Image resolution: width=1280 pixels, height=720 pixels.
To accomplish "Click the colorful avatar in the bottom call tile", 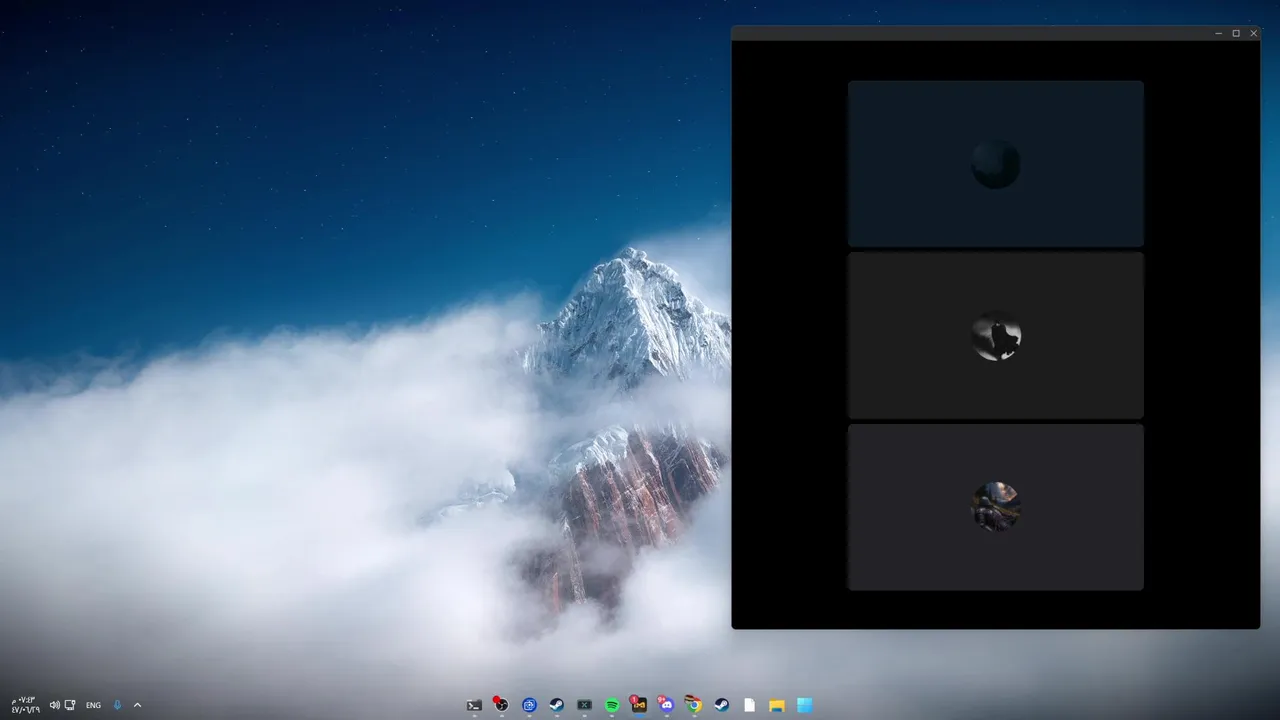I will tap(996, 507).
